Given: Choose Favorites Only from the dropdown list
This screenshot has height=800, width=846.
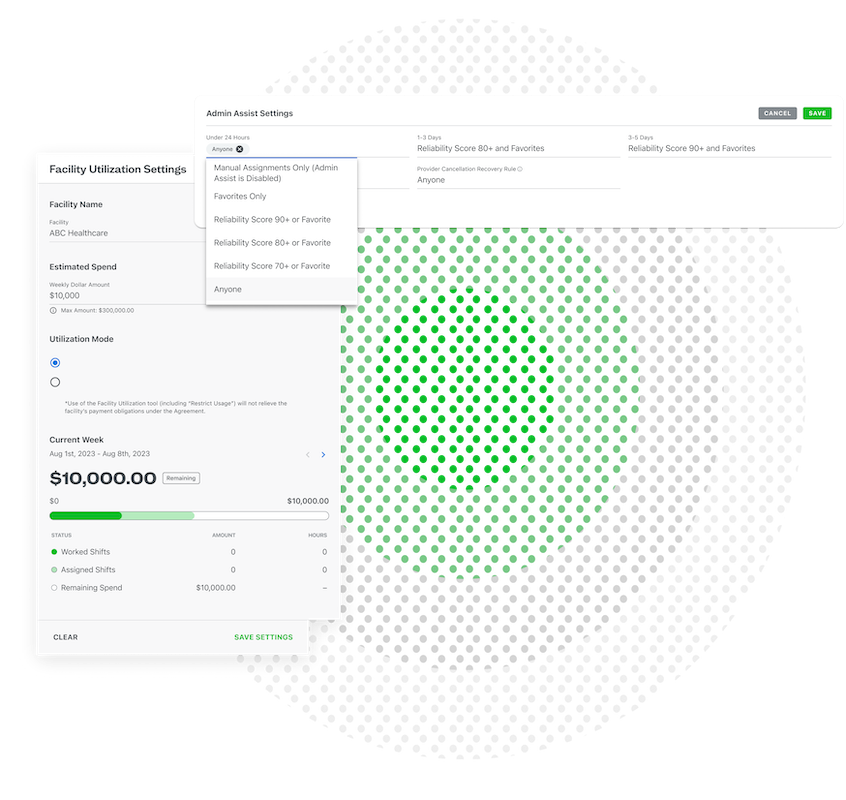Looking at the screenshot, I should [240, 196].
